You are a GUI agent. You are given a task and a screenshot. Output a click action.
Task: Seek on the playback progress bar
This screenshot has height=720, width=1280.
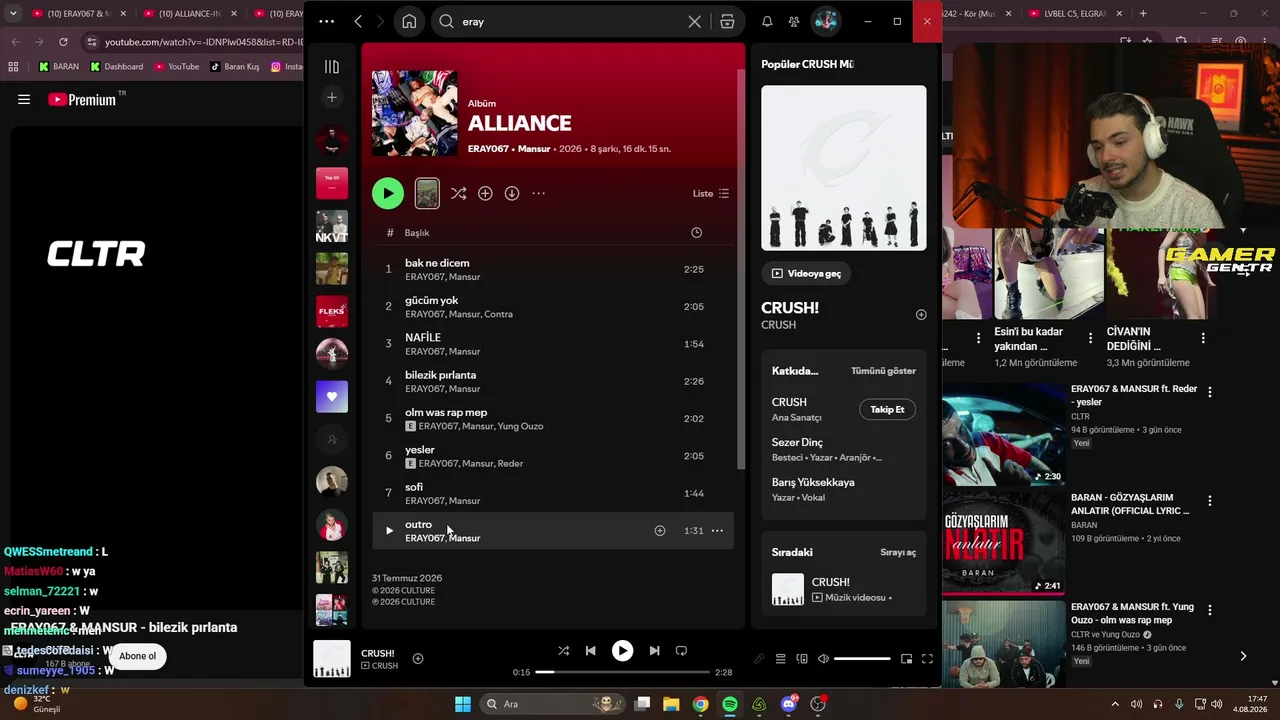pyautogui.click(x=622, y=672)
